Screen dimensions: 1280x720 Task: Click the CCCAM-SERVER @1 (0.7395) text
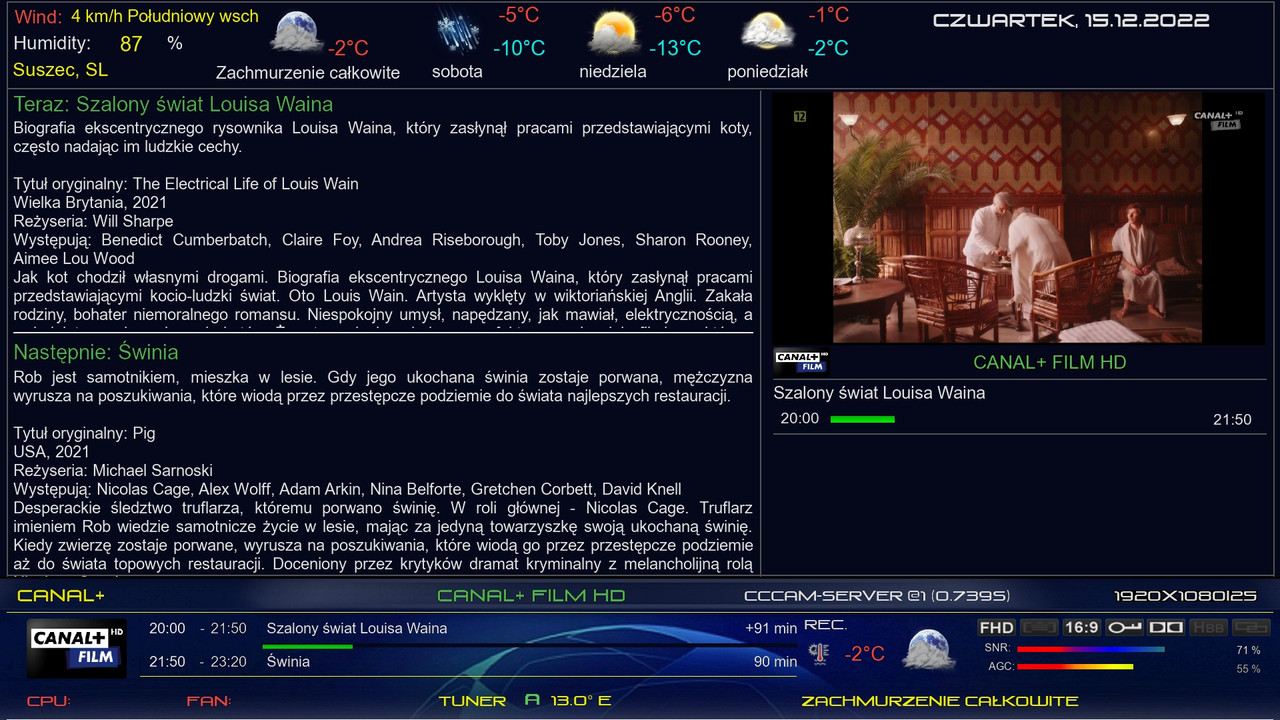(877, 596)
